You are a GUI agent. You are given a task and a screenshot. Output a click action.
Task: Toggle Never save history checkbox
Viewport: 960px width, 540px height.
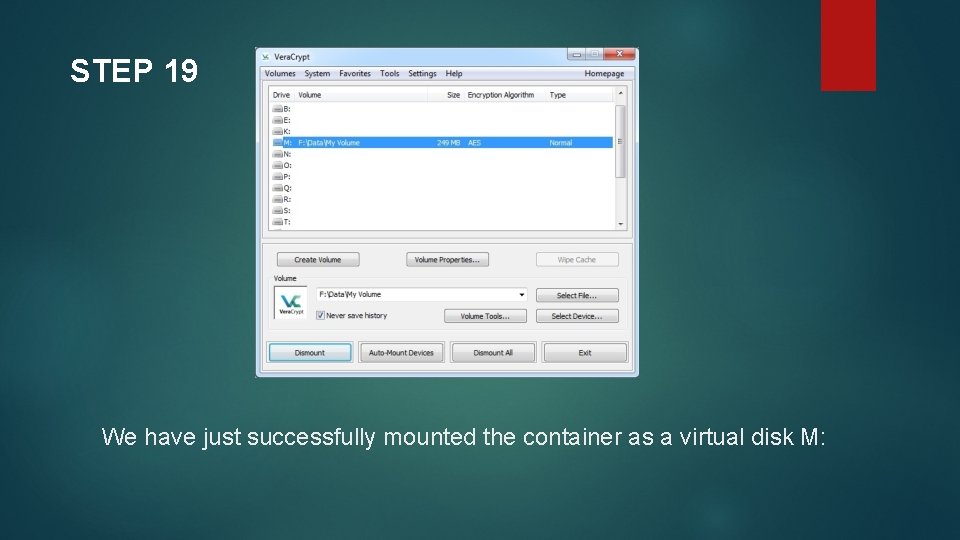click(x=320, y=315)
